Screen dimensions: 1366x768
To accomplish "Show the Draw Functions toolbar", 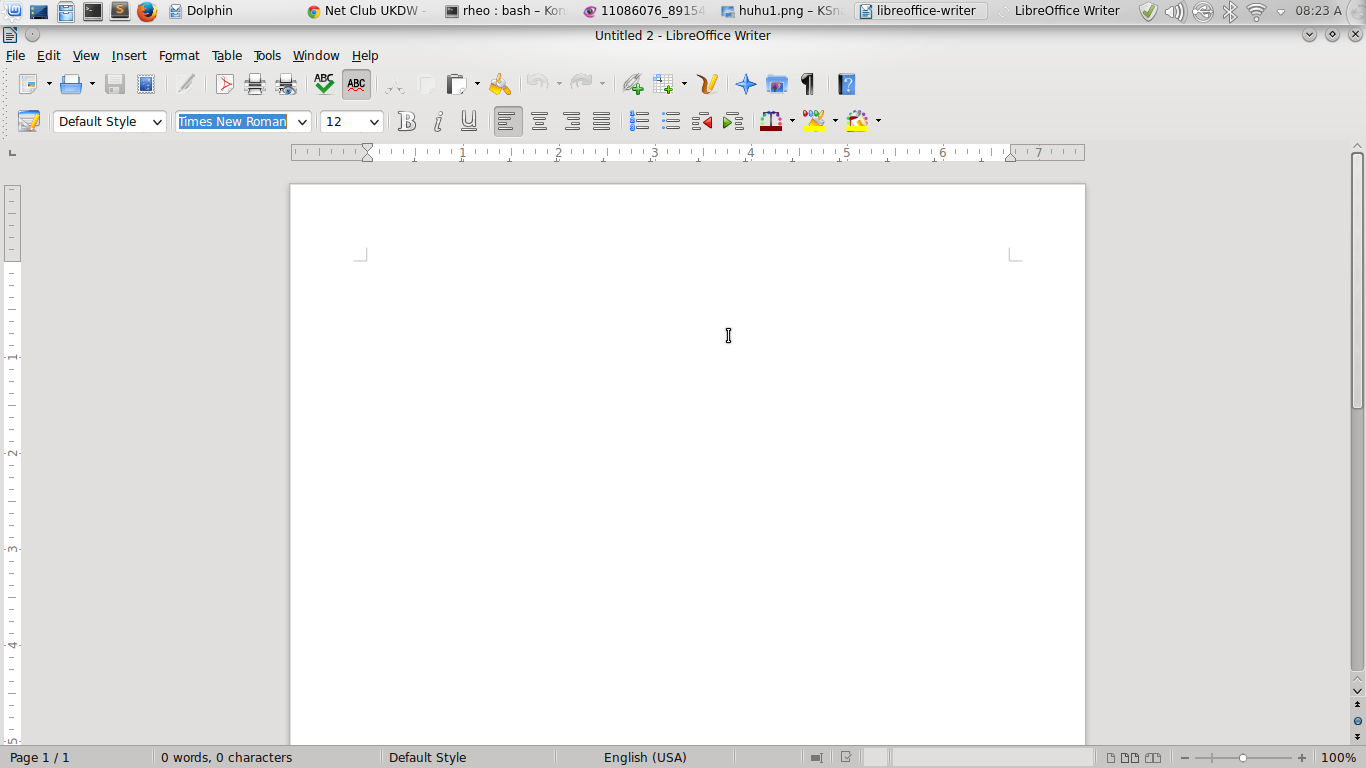I will pyautogui.click(x=708, y=84).
